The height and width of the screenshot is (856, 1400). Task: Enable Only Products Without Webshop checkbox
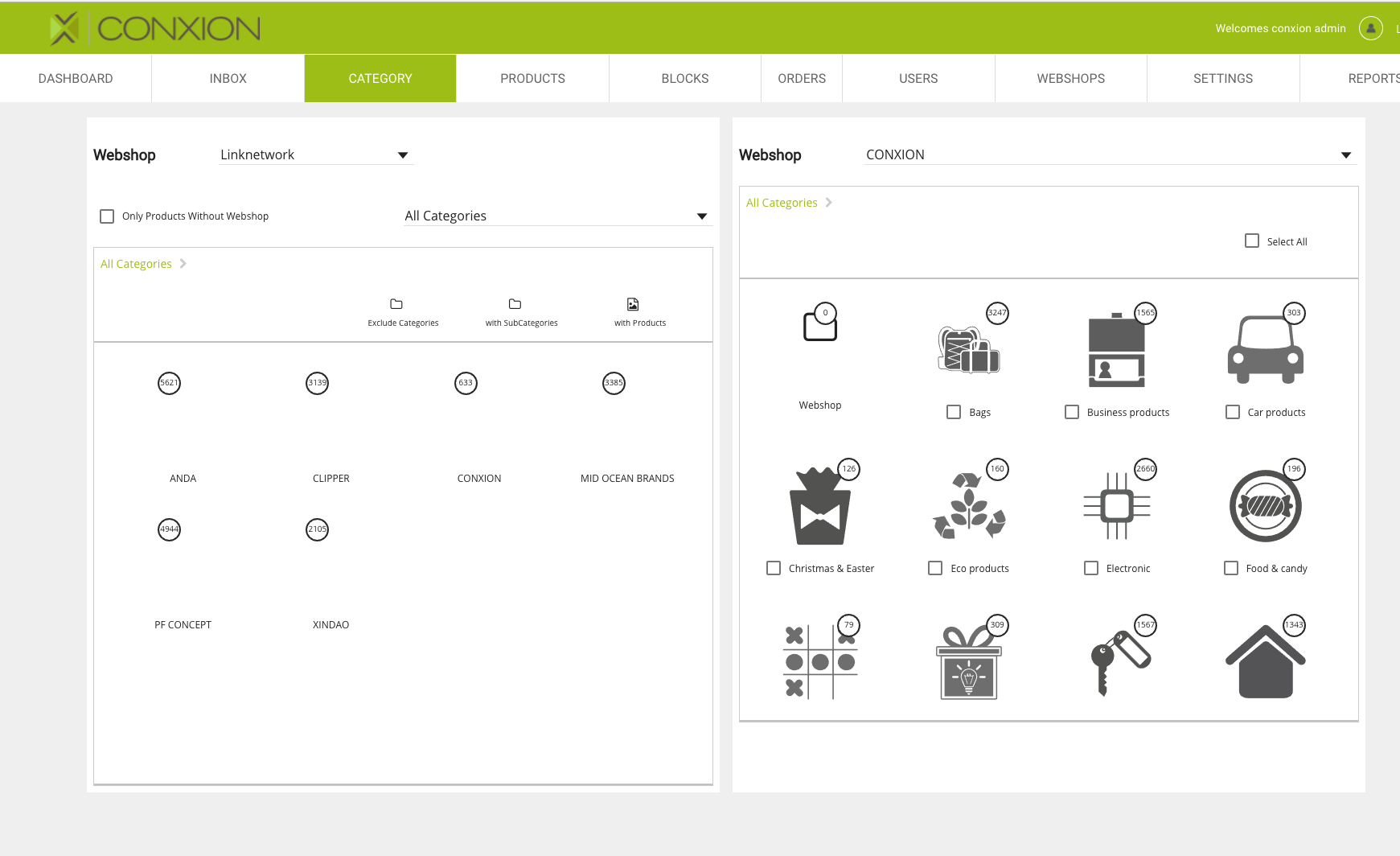pyautogui.click(x=107, y=216)
